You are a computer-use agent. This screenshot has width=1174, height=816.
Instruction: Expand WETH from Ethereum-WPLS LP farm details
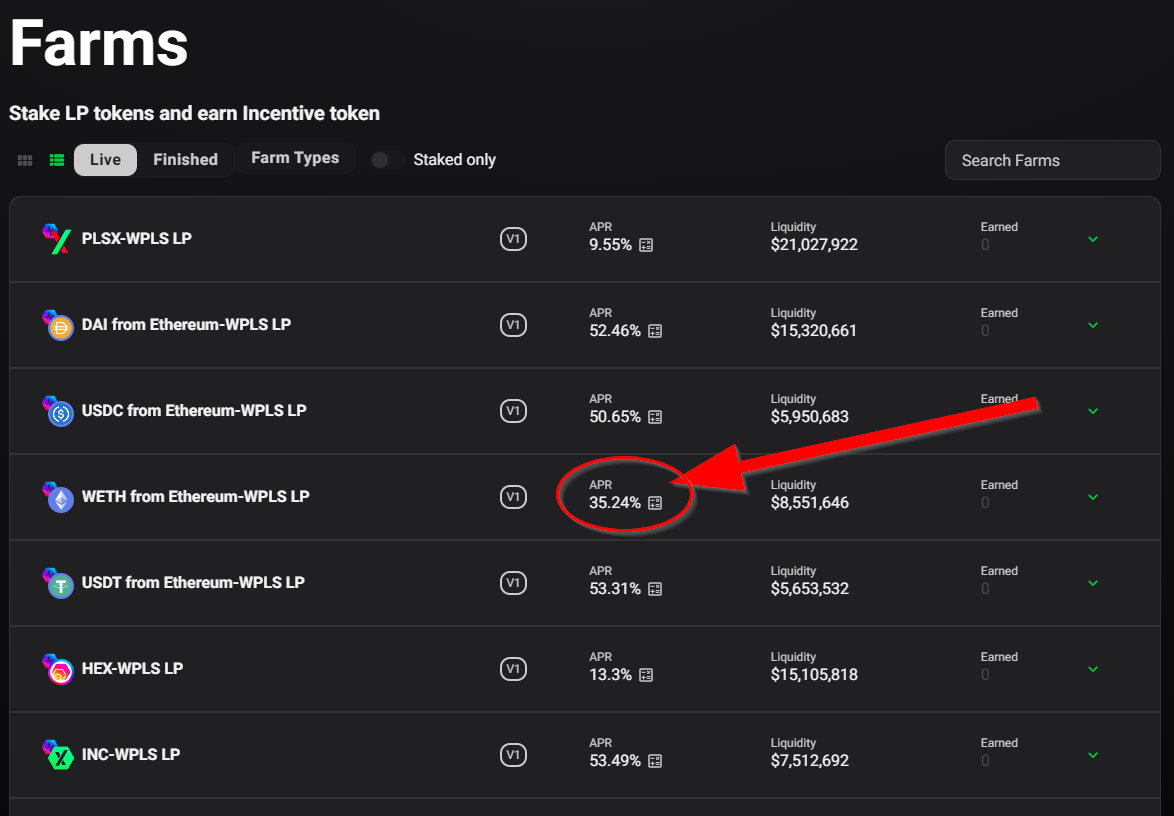click(1093, 498)
